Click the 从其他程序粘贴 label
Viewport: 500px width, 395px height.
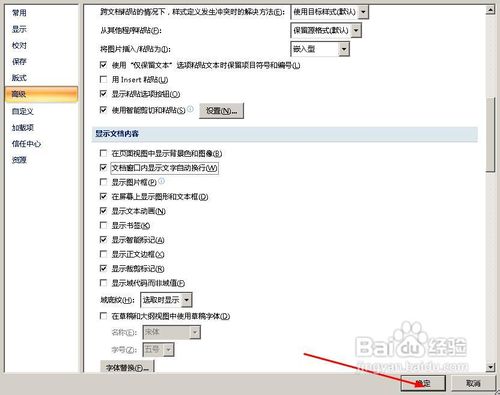[131, 31]
